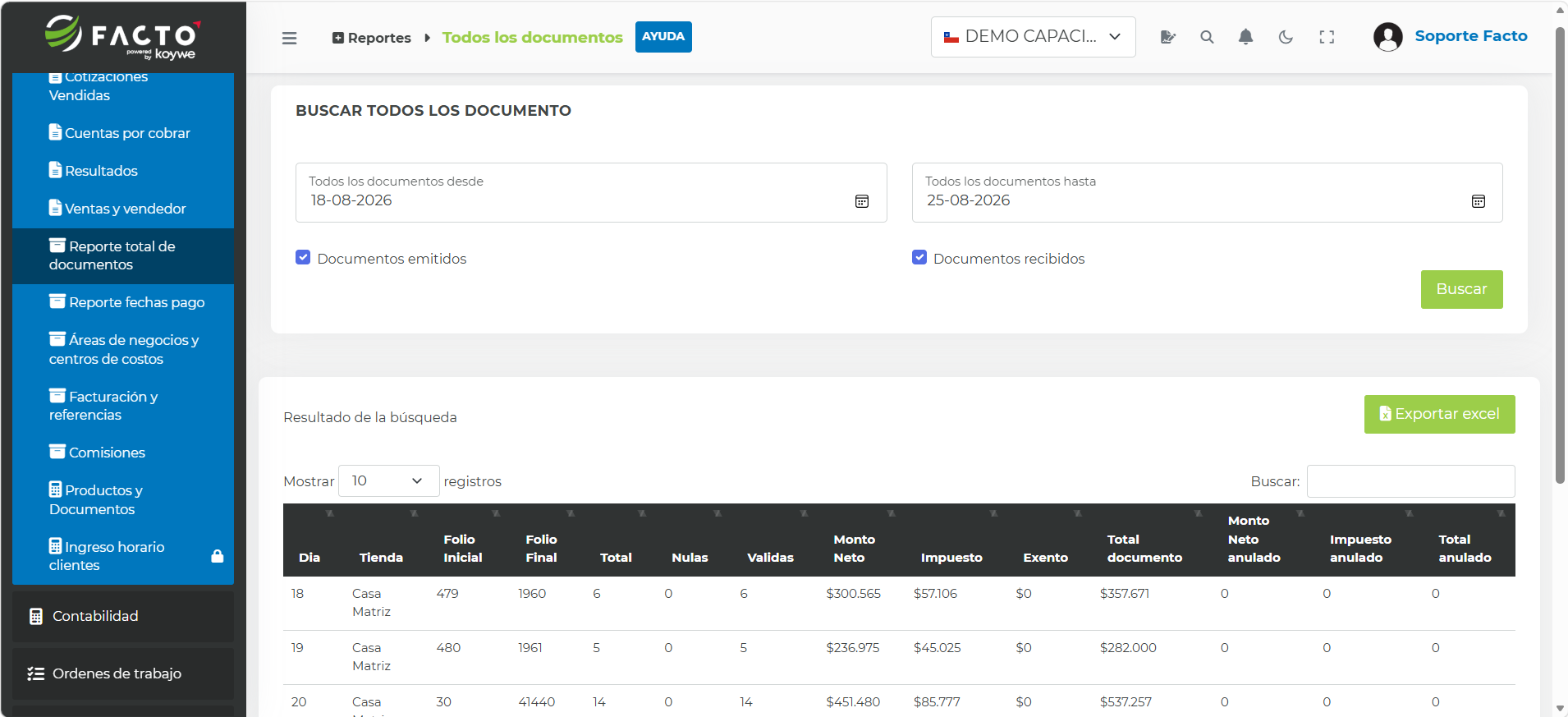Click the Contabilidad calculator icon
This screenshot has width=1568, height=717.
36,617
